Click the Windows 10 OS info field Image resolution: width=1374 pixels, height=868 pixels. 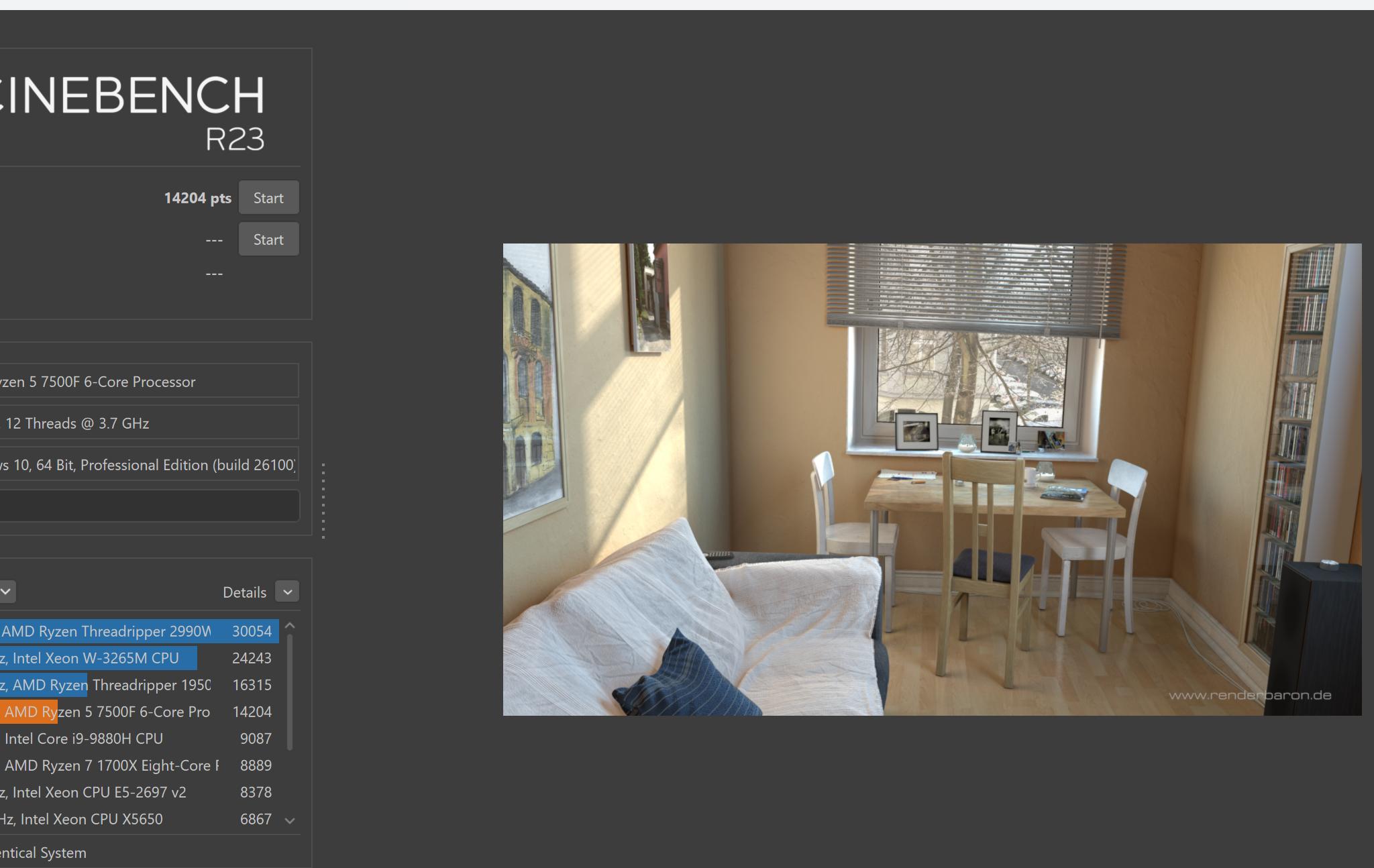tap(149, 464)
